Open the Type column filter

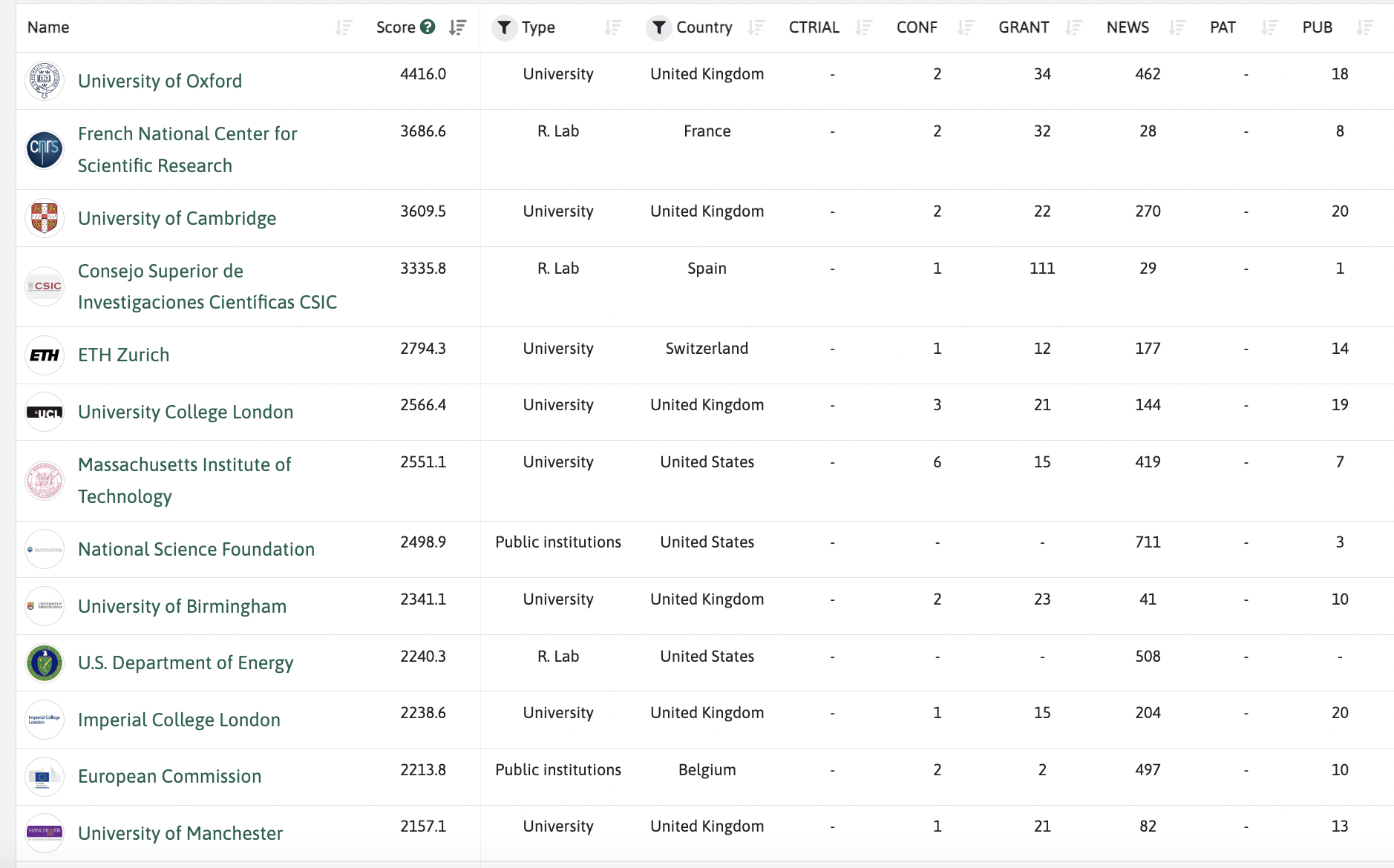tap(504, 27)
